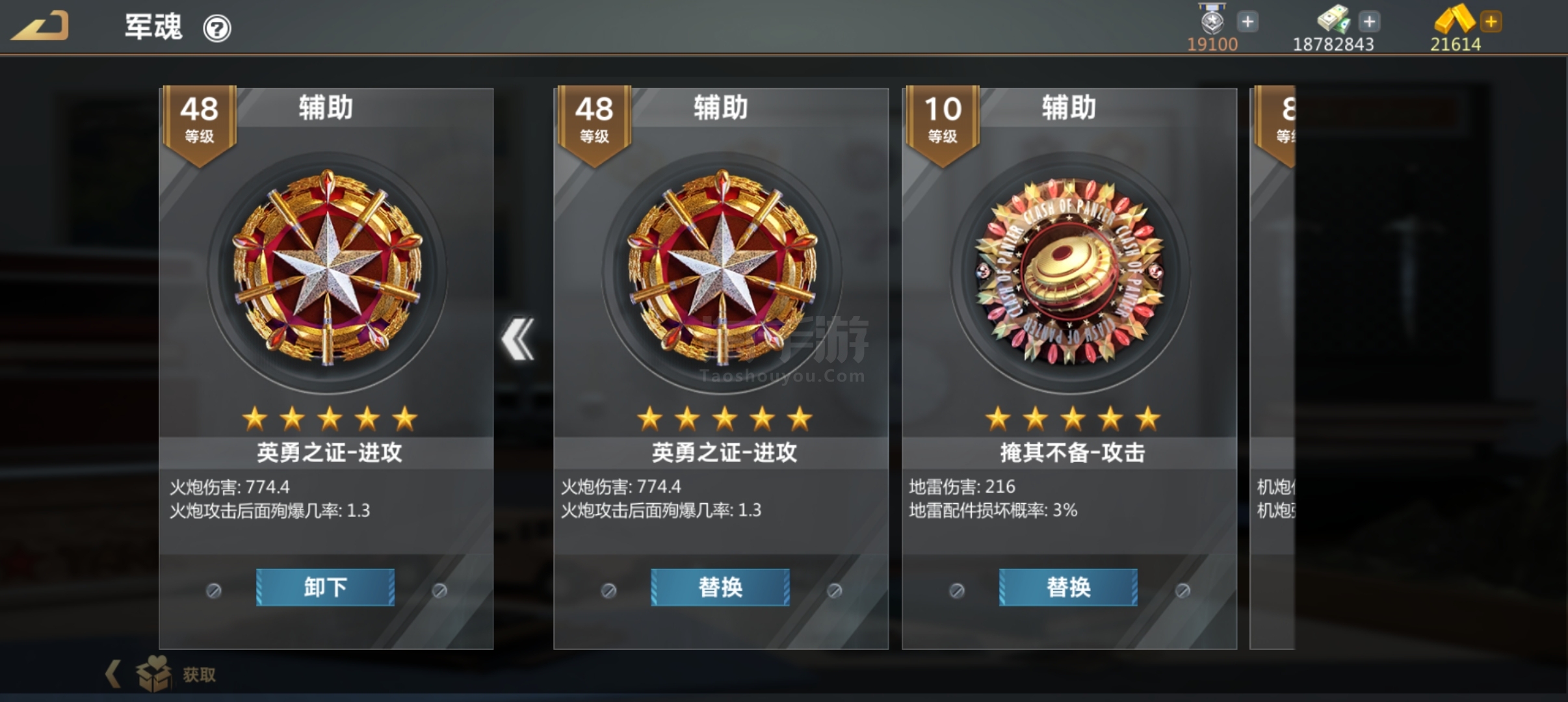Image resolution: width=1568 pixels, height=702 pixels.
Task: Add cash using the plus beside 18782843
Action: click(1369, 21)
